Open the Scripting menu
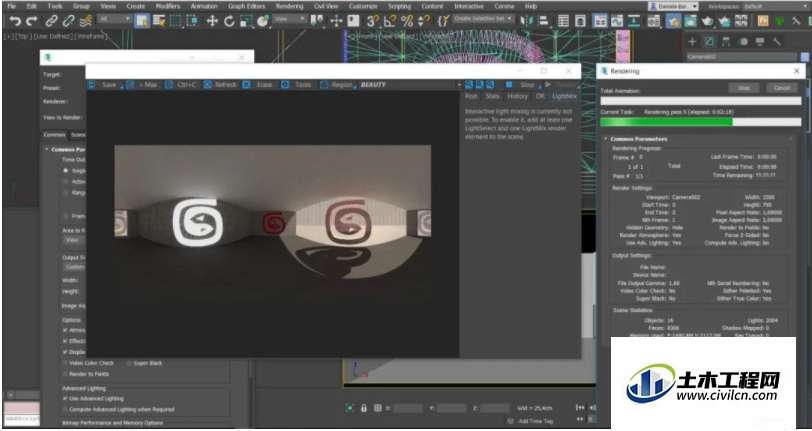 pyautogui.click(x=401, y=6)
